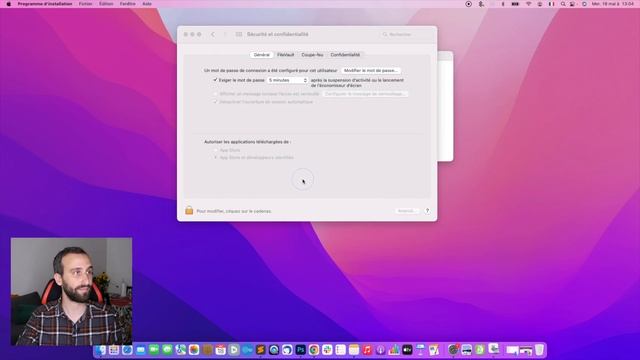This screenshot has height=360, width=640.
Task: Switch to the Général tab
Action: tap(262, 55)
